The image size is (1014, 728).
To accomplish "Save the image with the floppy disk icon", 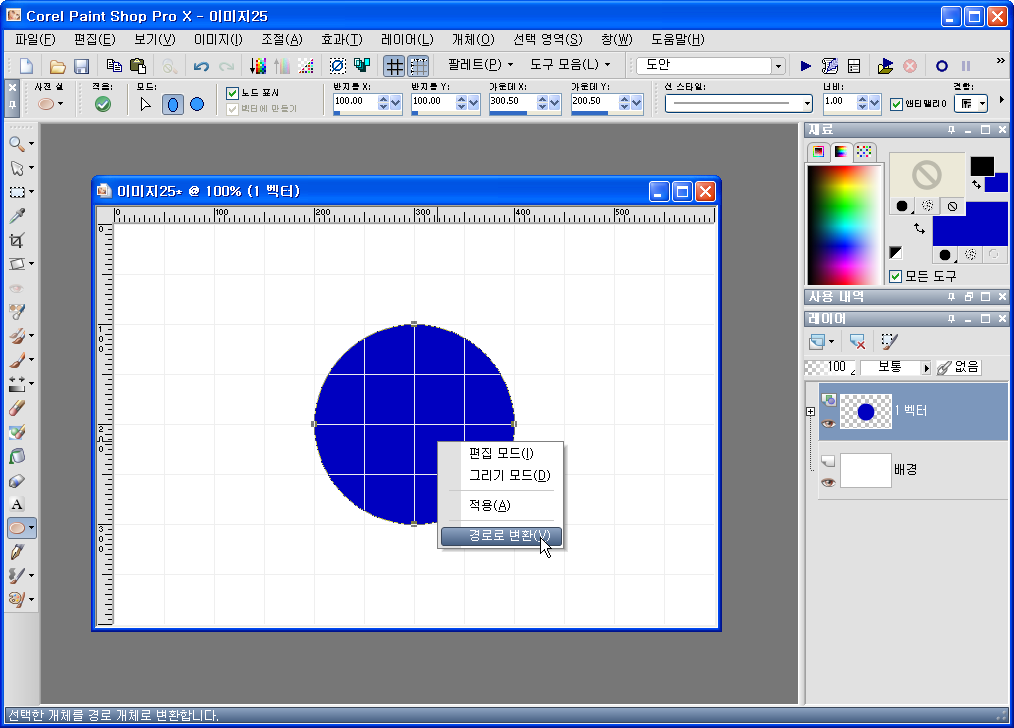I will [x=81, y=66].
